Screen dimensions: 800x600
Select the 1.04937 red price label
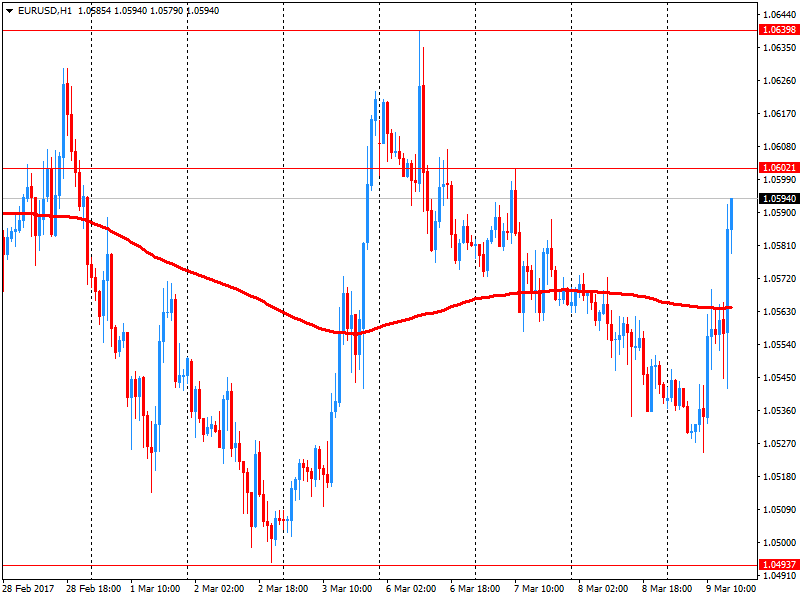[x=779, y=564]
